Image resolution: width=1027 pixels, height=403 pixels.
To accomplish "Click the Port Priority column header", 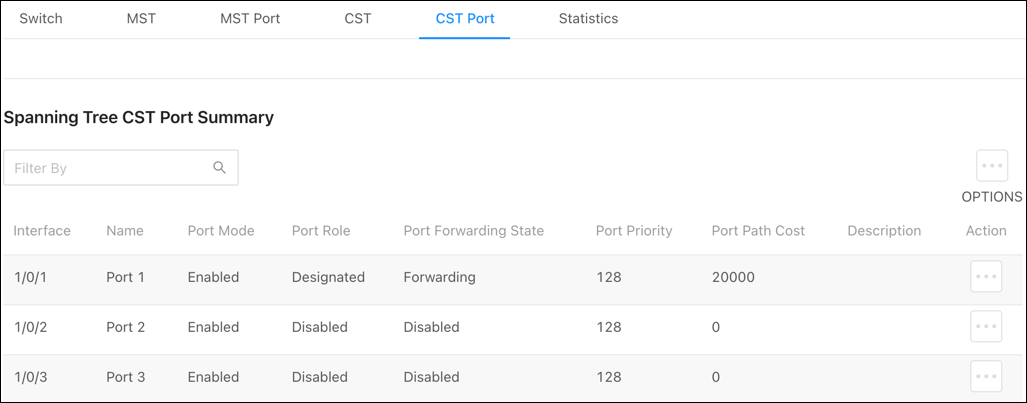I will [634, 231].
